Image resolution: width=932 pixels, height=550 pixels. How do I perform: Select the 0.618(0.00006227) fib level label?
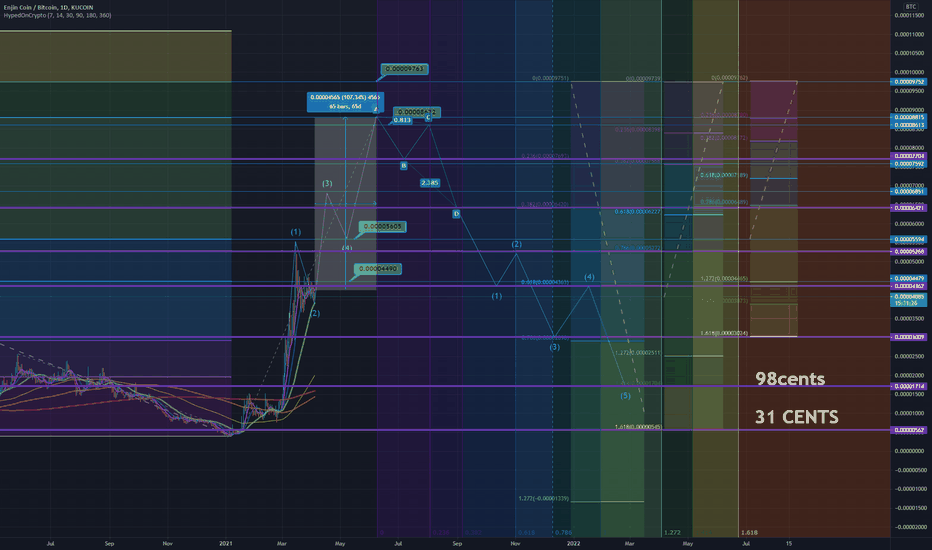point(637,212)
